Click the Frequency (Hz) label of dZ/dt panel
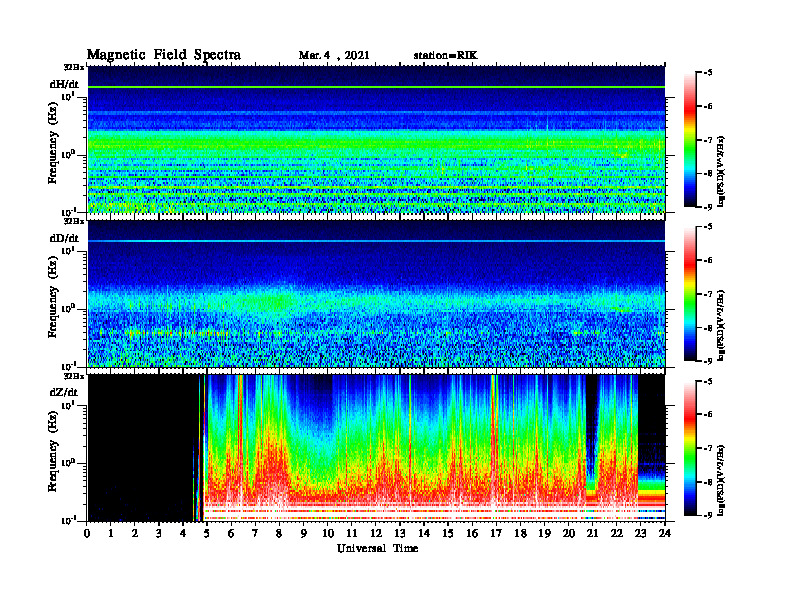The height and width of the screenshot is (612, 792). pos(53,451)
